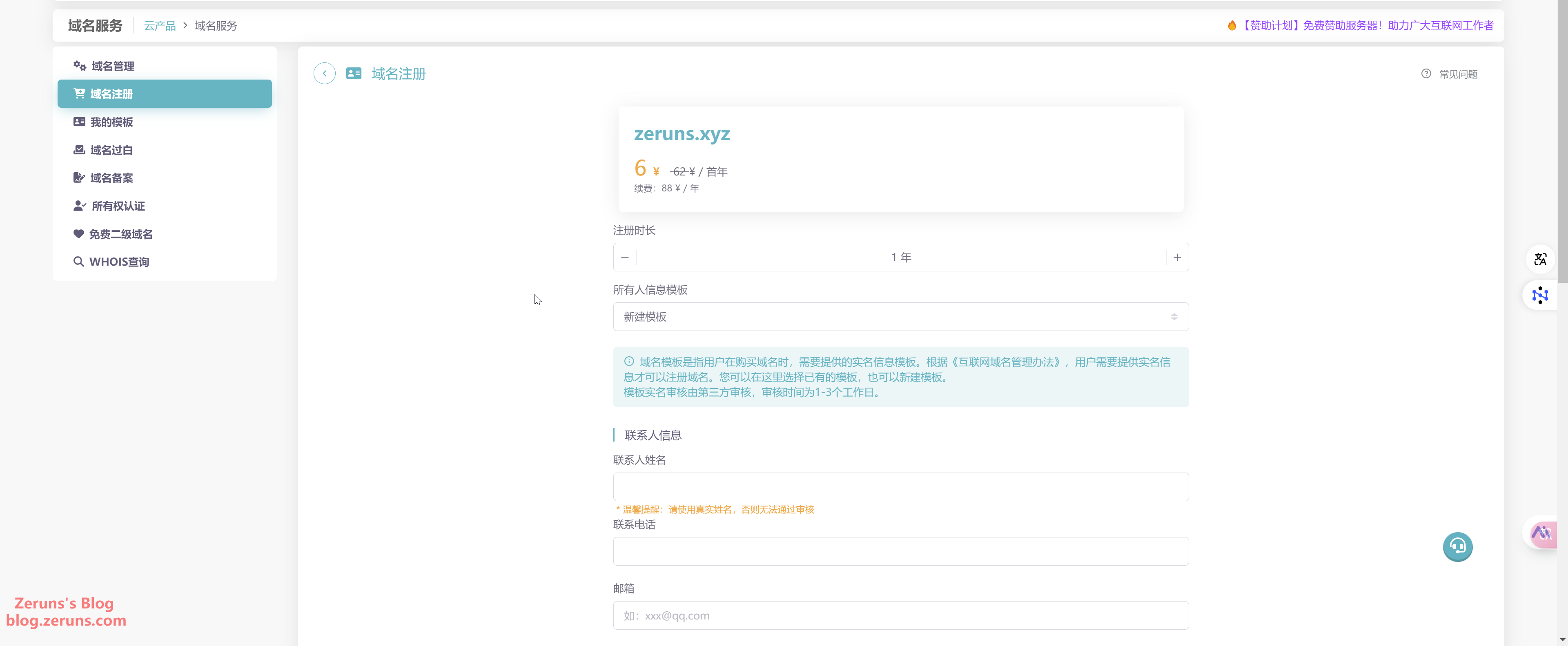Open 域名管理 in the sidebar
The width and height of the screenshot is (1568, 646).
click(x=113, y=66)
